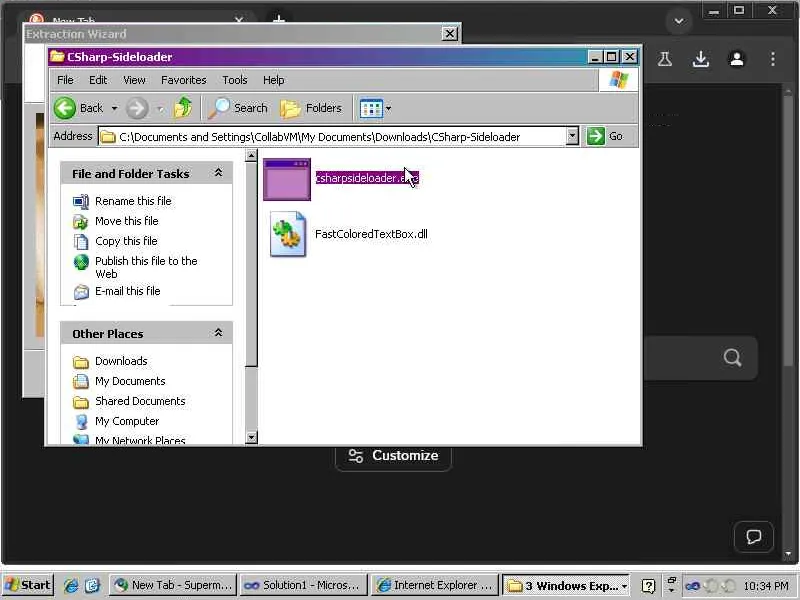Click the browser page search magnifier
The width and height of the screenshot is (800, 600).
732,358
